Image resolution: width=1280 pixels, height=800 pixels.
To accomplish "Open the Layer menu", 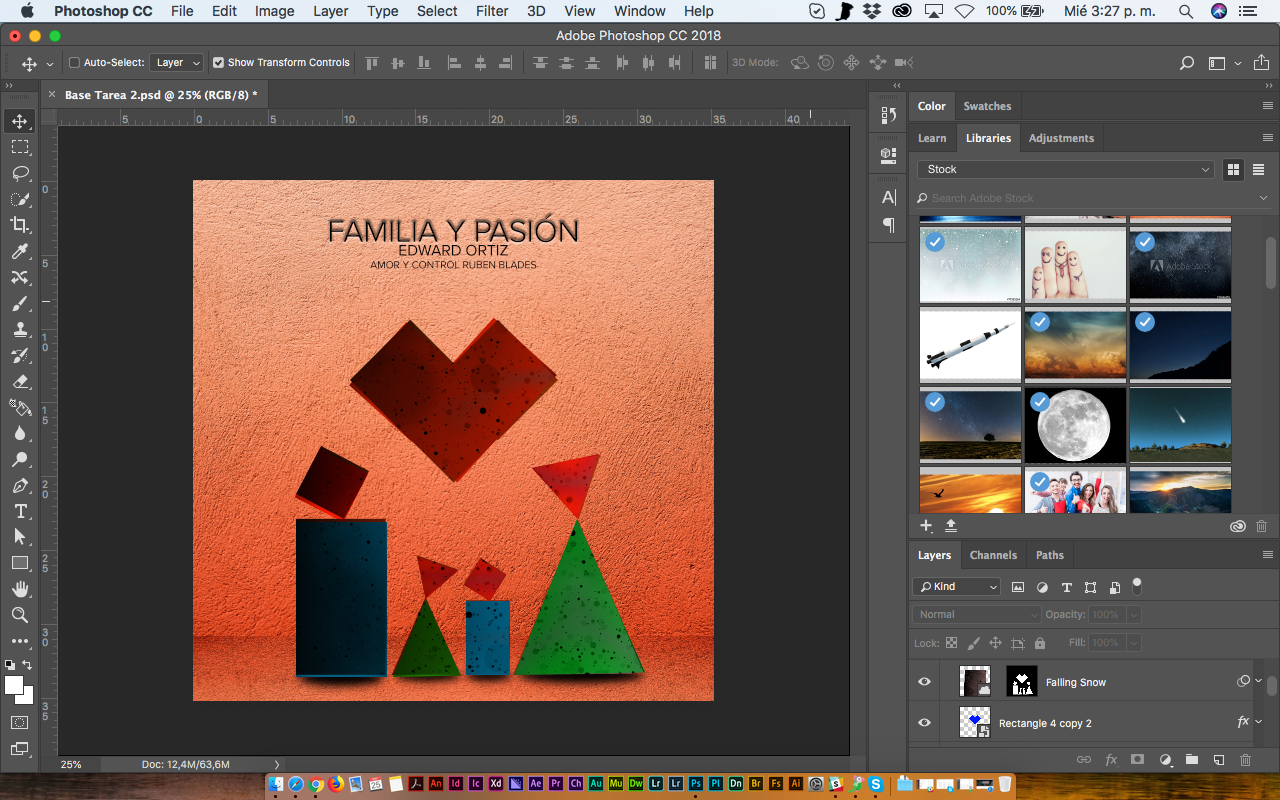I will coord(330,11).
